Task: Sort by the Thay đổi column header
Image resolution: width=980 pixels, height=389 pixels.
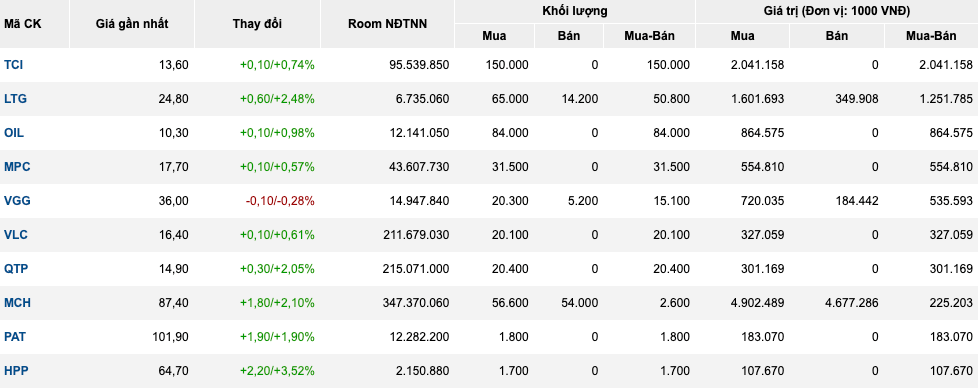Action: click(258, 24)
